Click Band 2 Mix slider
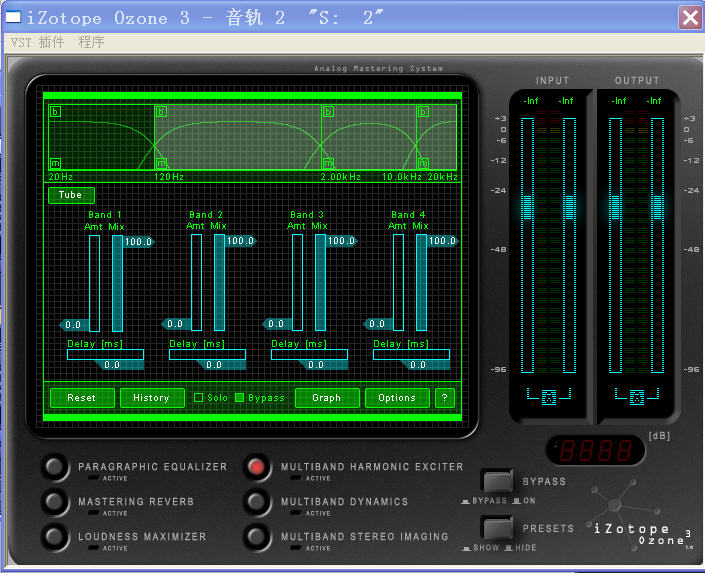 [219, 282]
